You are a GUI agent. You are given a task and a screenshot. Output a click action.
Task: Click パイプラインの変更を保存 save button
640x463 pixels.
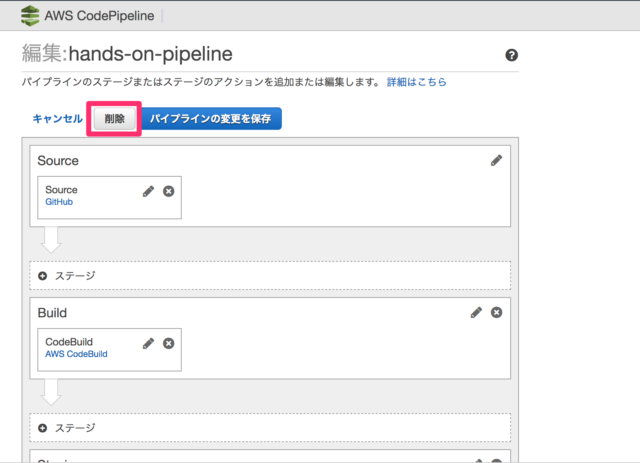pos(211,118)
